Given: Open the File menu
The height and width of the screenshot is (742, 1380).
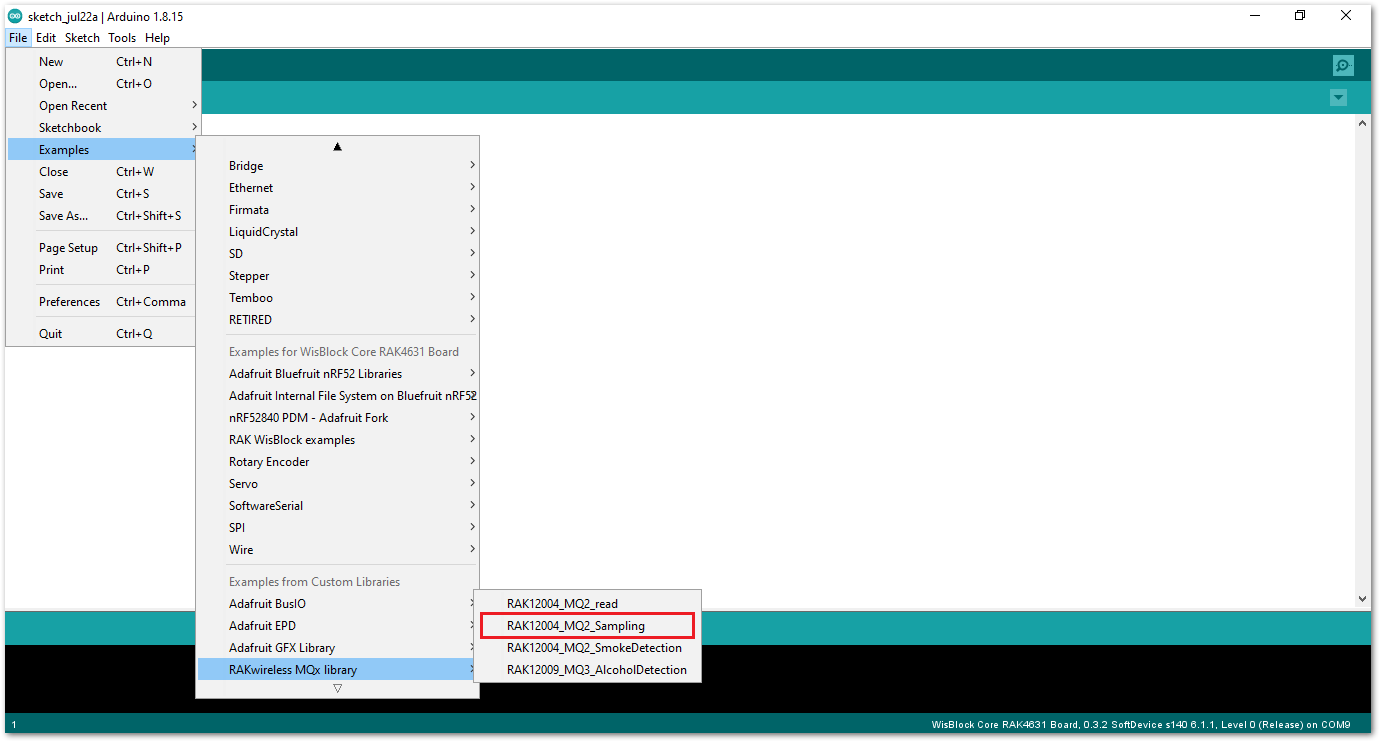Looking at the screenshot, I should (18, 38).
